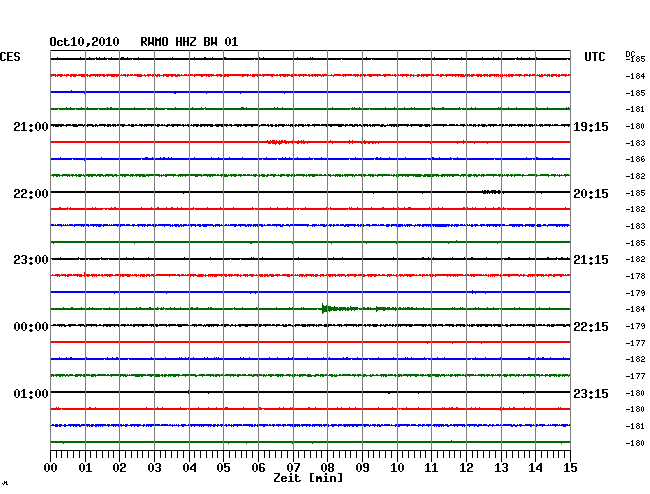The image size is (650, 494).
Task: Select the 23:00 local time label
Action: point(31,260)
